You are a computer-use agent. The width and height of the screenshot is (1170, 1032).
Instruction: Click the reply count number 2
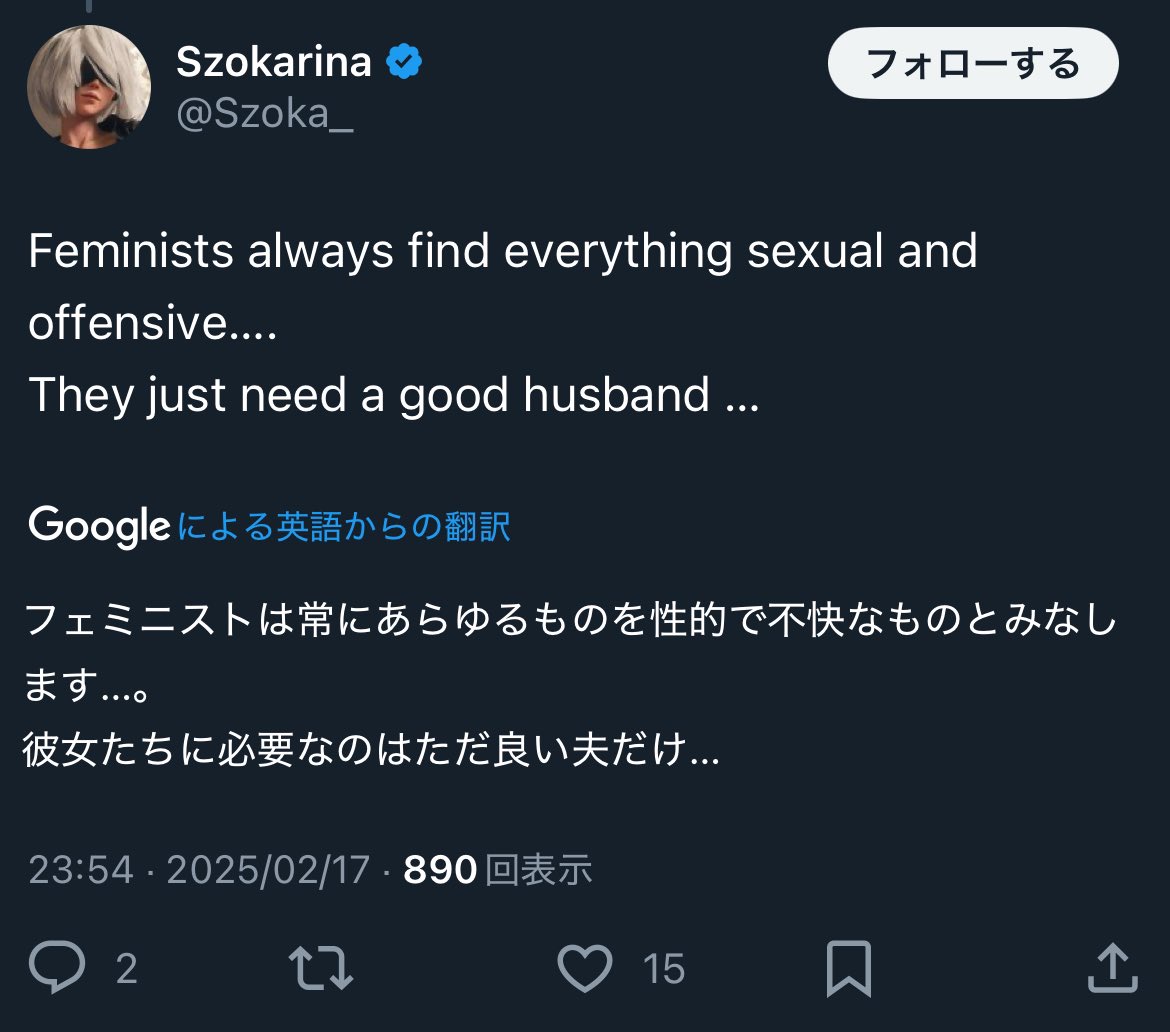(126, 968)
